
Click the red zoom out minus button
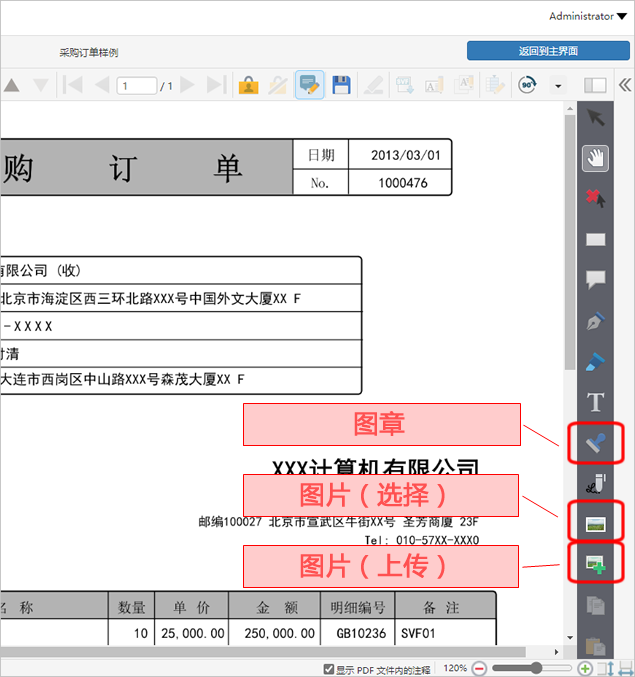tap(480, 668)
